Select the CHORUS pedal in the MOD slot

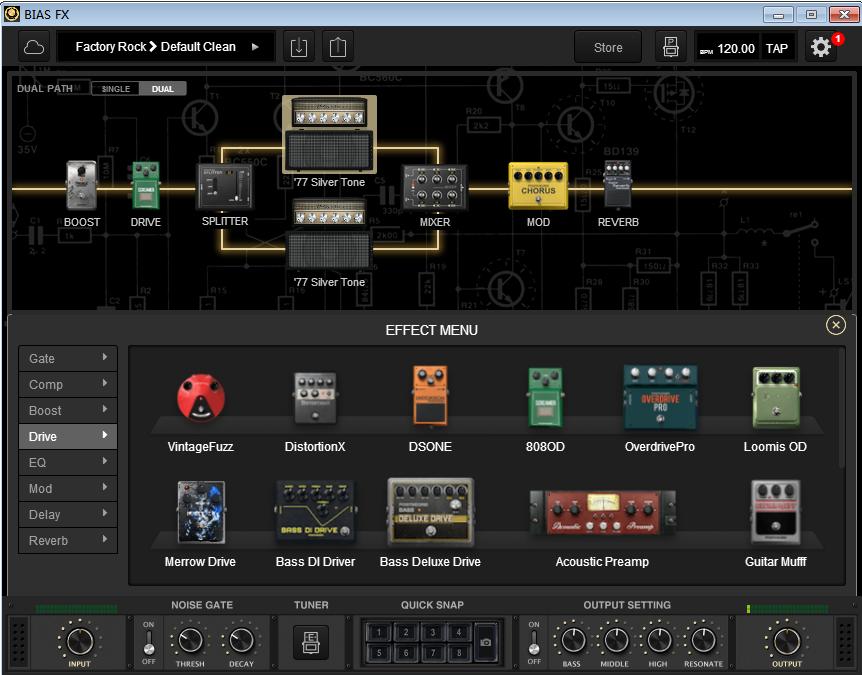pos(537,185)
